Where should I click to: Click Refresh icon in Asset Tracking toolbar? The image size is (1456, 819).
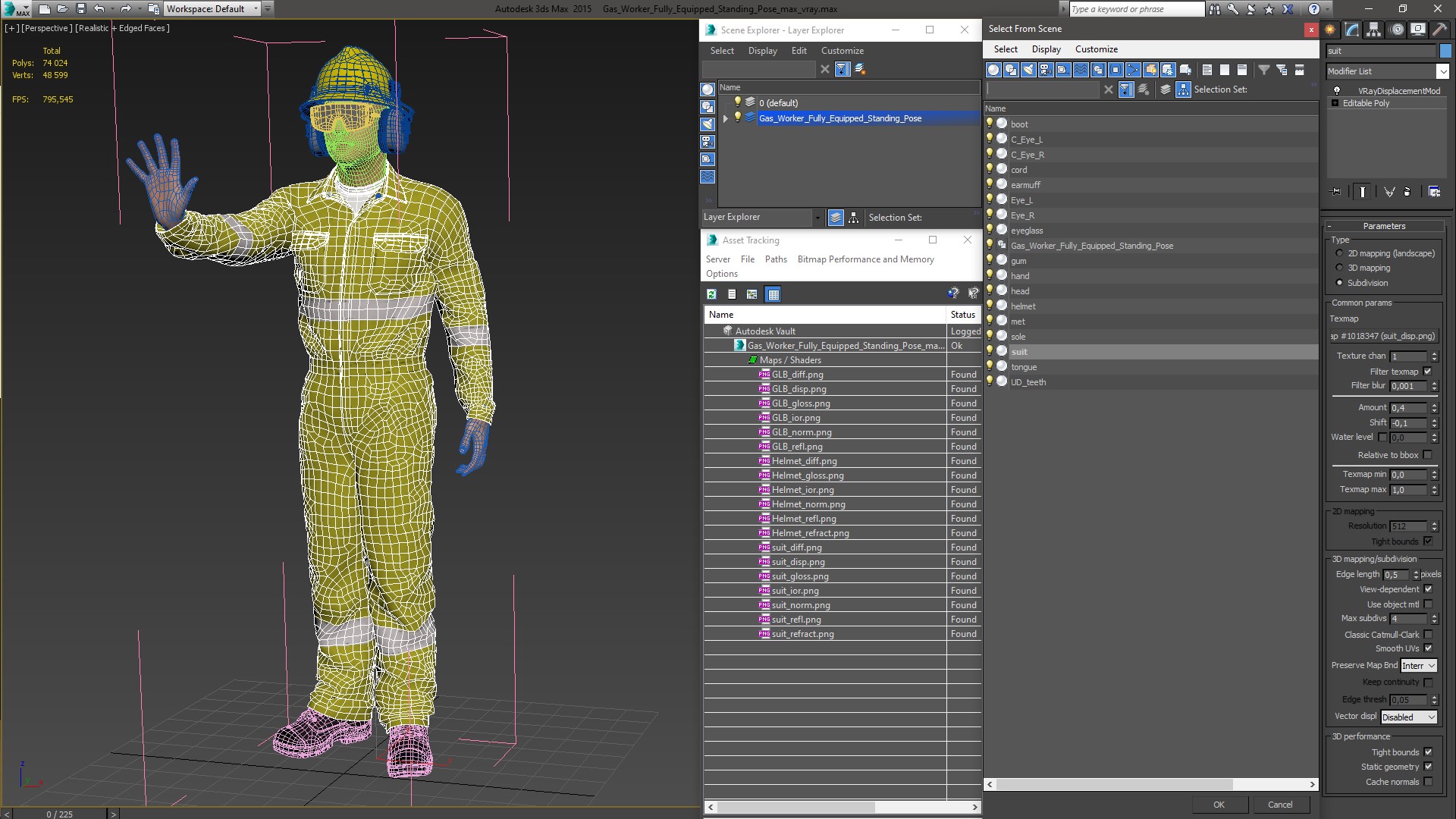[711, 294]
